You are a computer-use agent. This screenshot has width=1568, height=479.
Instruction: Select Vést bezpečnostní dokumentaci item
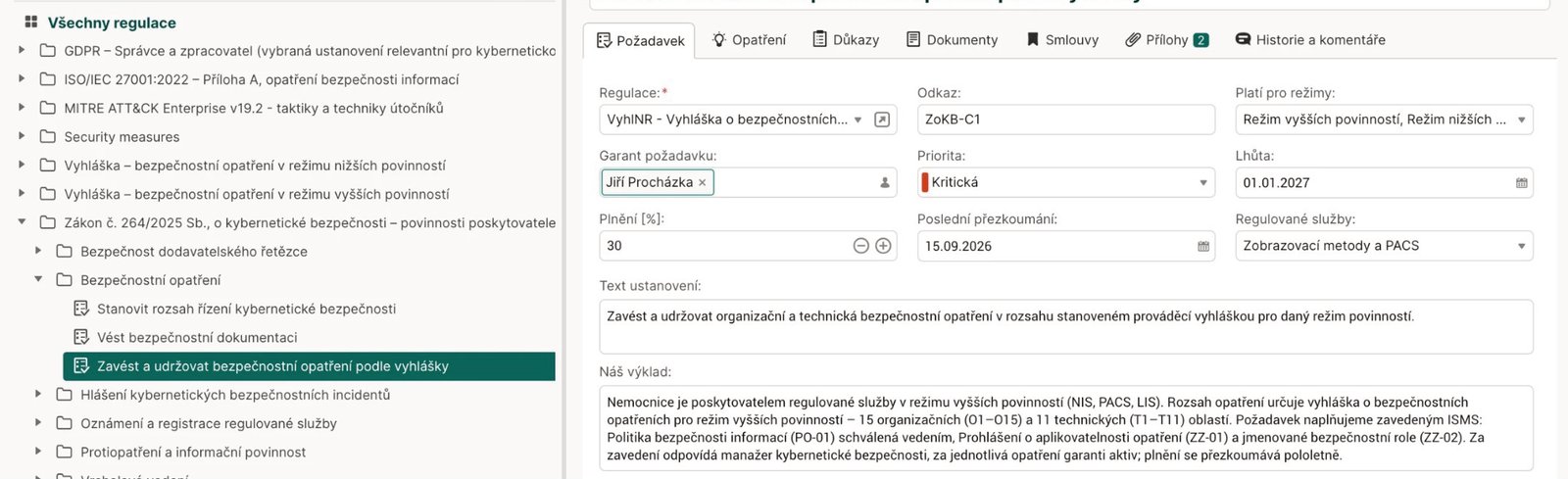click(197, 337)
